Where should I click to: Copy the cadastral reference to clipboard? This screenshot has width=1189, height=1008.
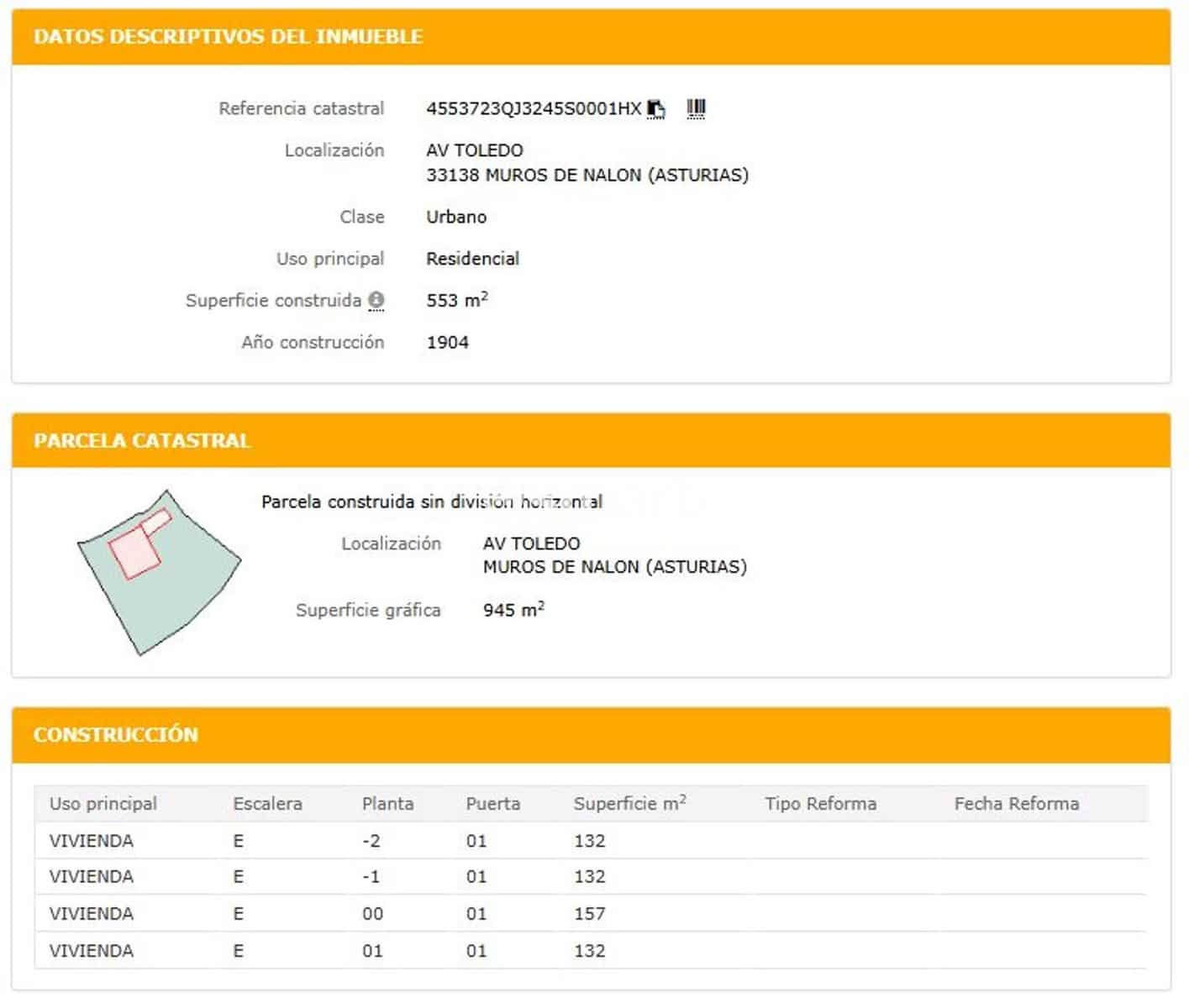click(656, 108)
